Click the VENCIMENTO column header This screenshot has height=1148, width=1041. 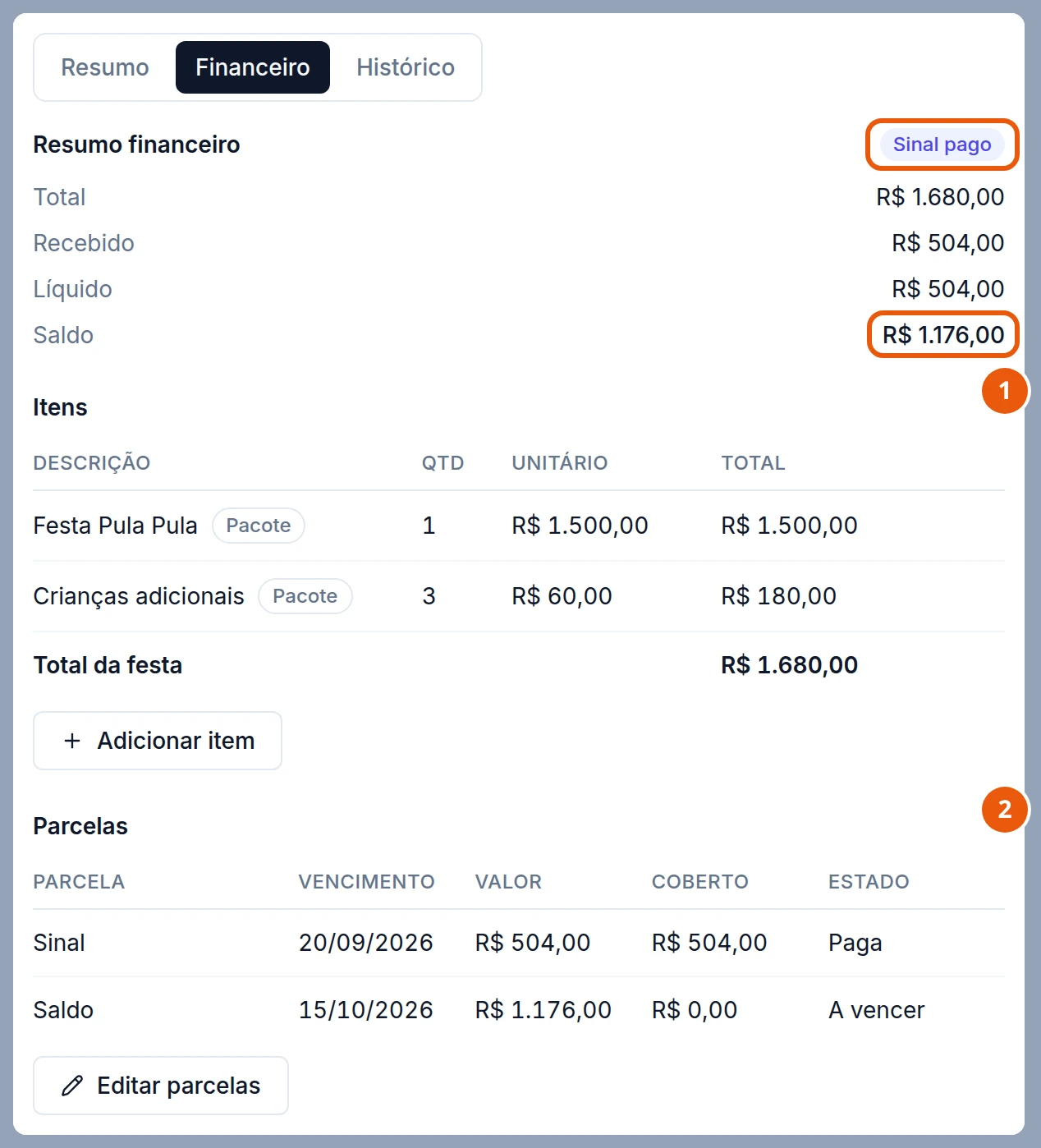pos(367,882)
